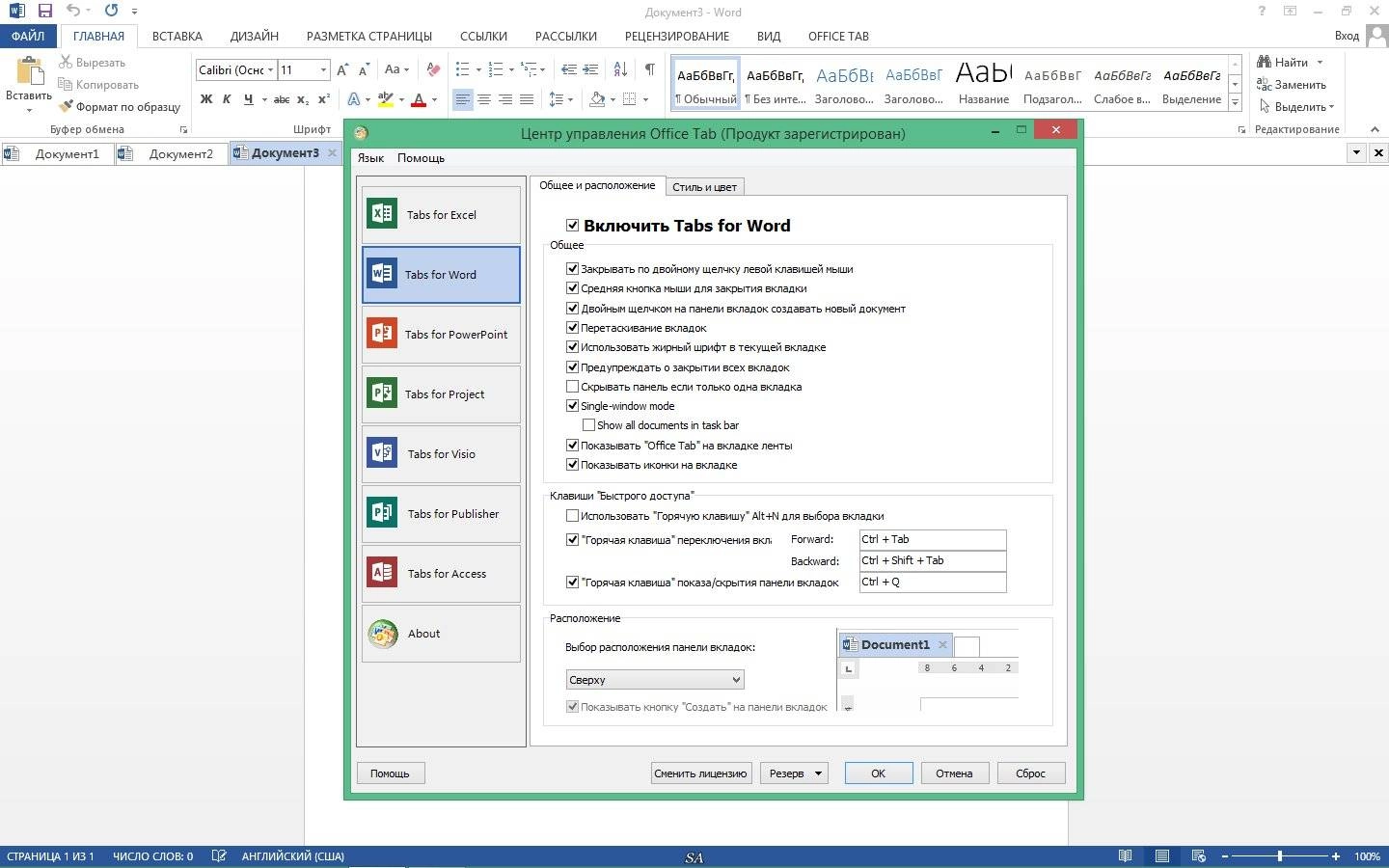Open Tabs for Publisher settings

(441, 513)
